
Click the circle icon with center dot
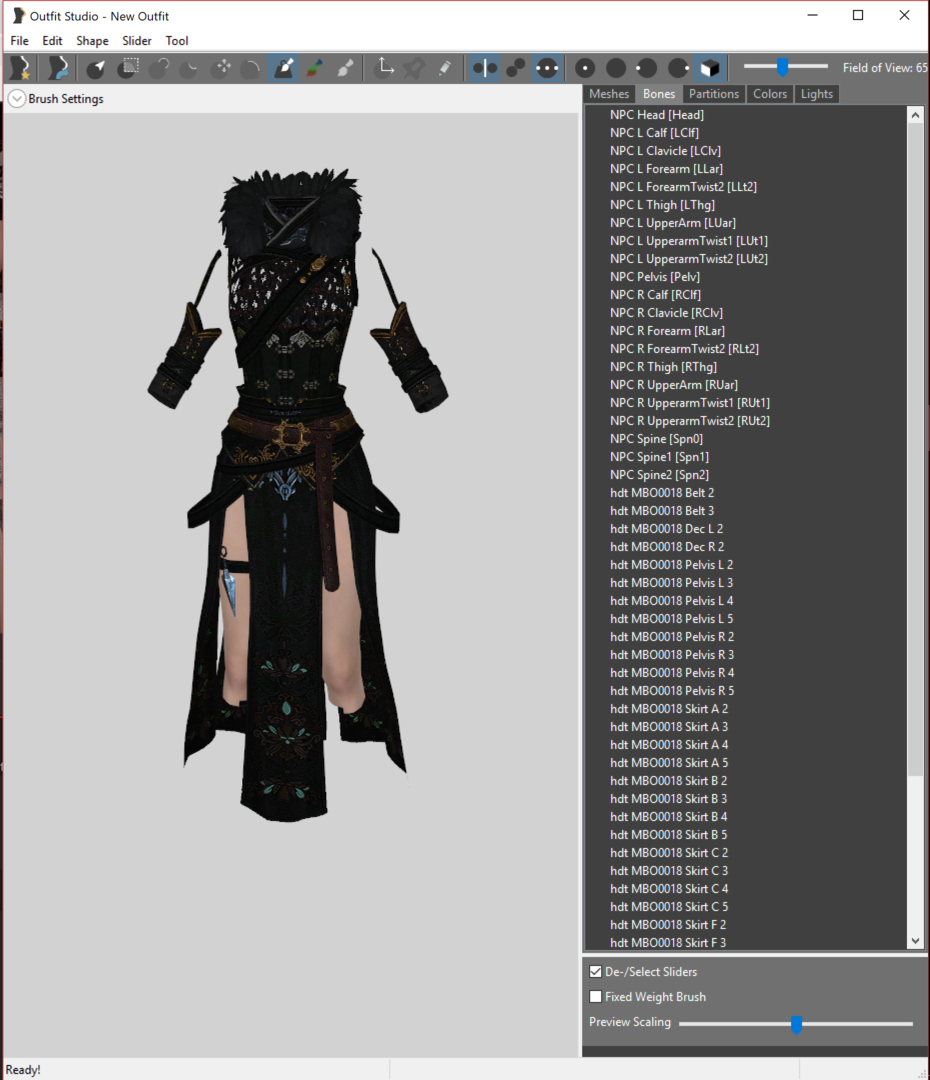point(585,68)
